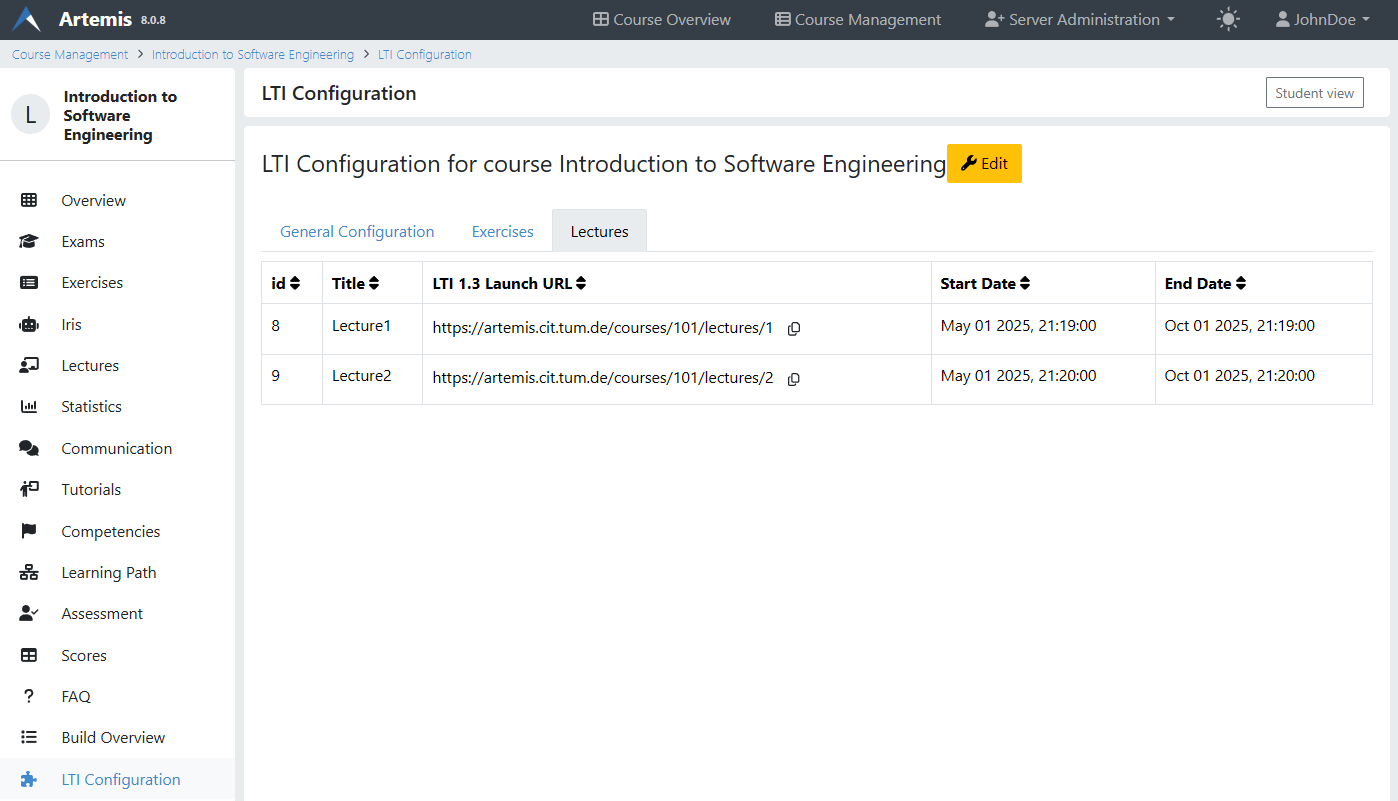Viewport: 1398px width, 801px height.
Task: Click the Exams graduation cap icon
Action: click(x=29, y=242)
